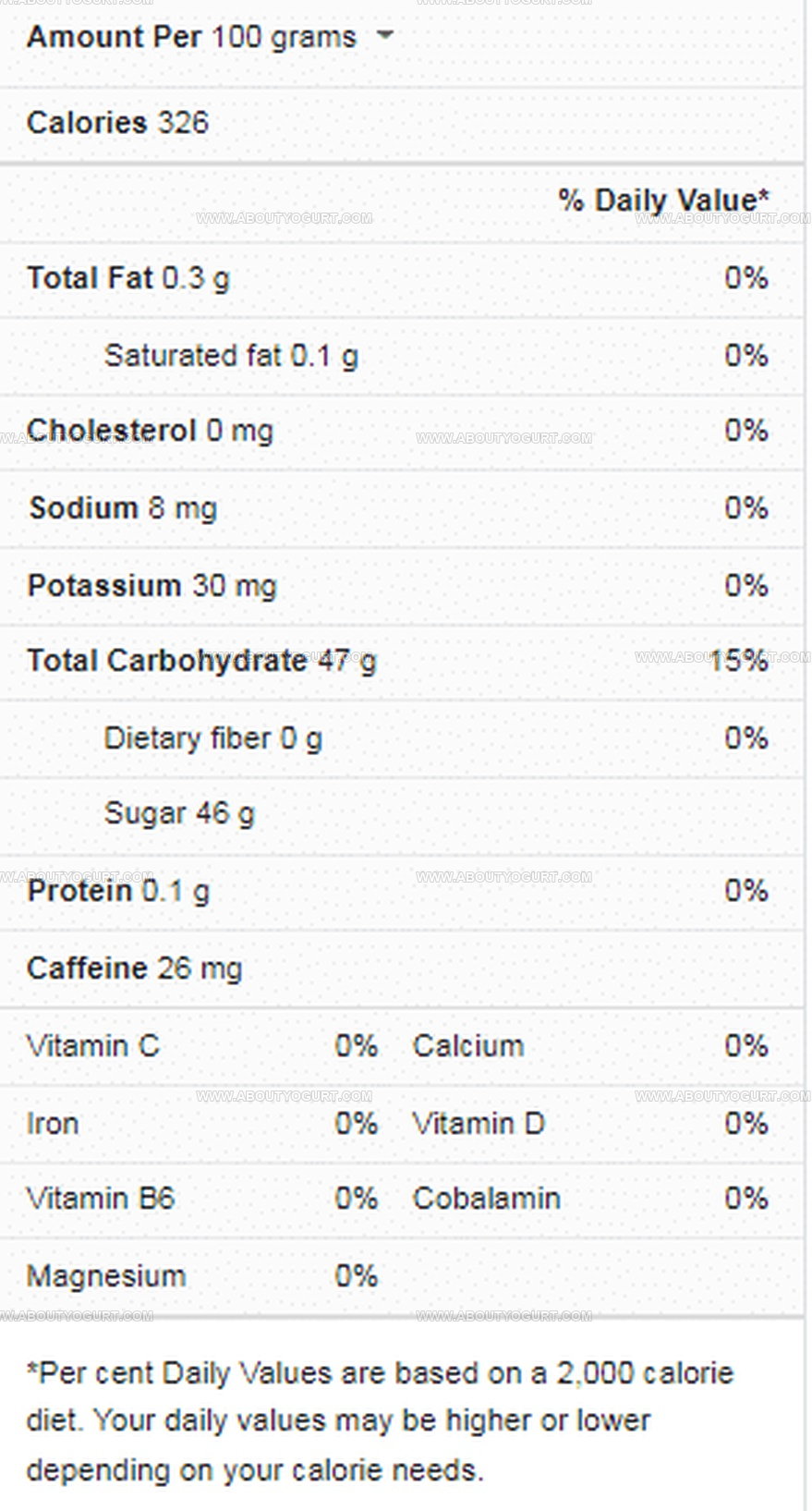Click the % Daily Value header
812x1511 pixels.
point(663,201)
